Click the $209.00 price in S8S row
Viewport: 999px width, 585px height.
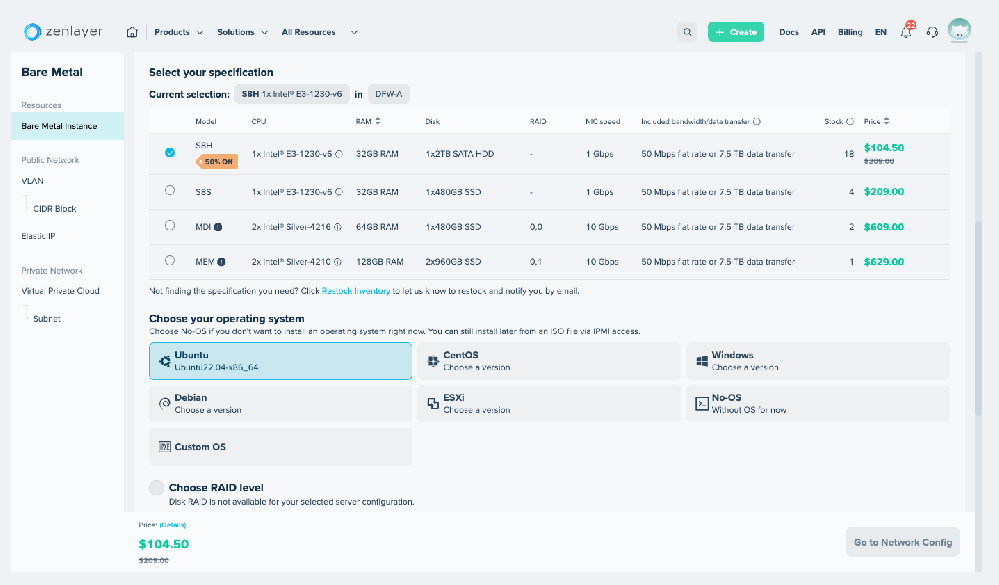pyautogui.click(x=884, y=192)
